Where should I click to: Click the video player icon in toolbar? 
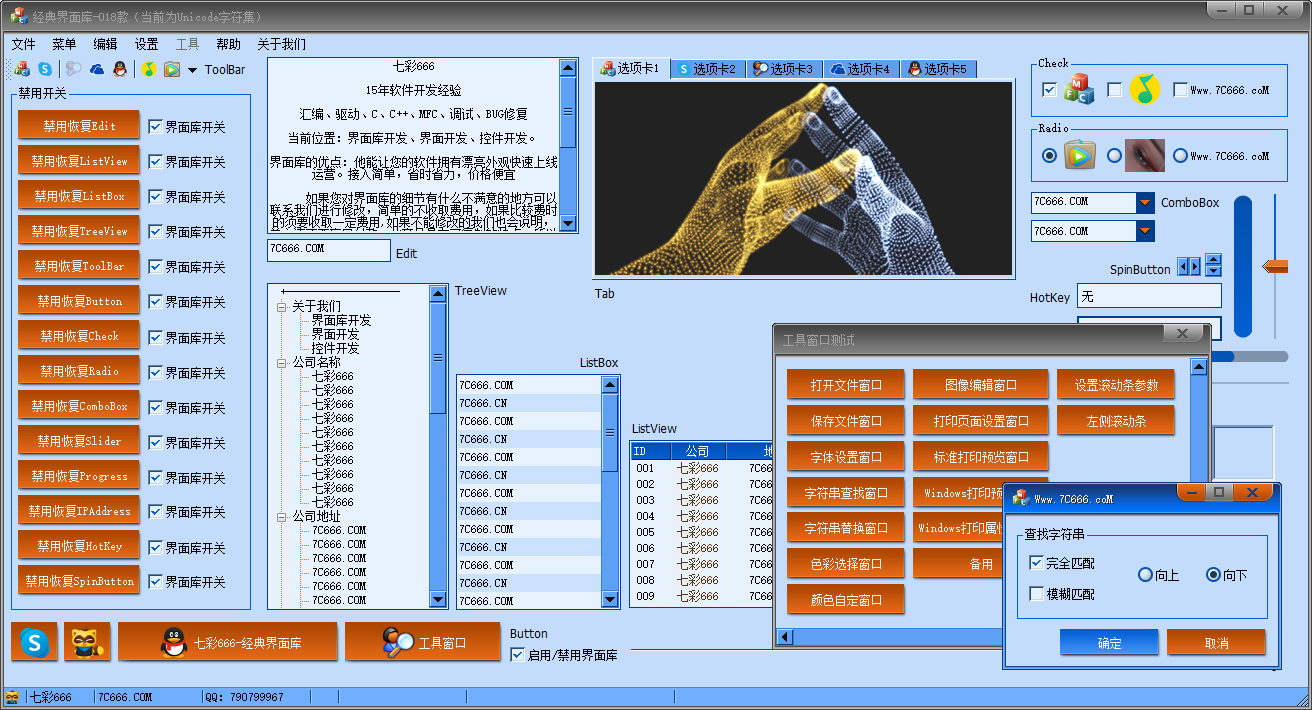(172, 69)
